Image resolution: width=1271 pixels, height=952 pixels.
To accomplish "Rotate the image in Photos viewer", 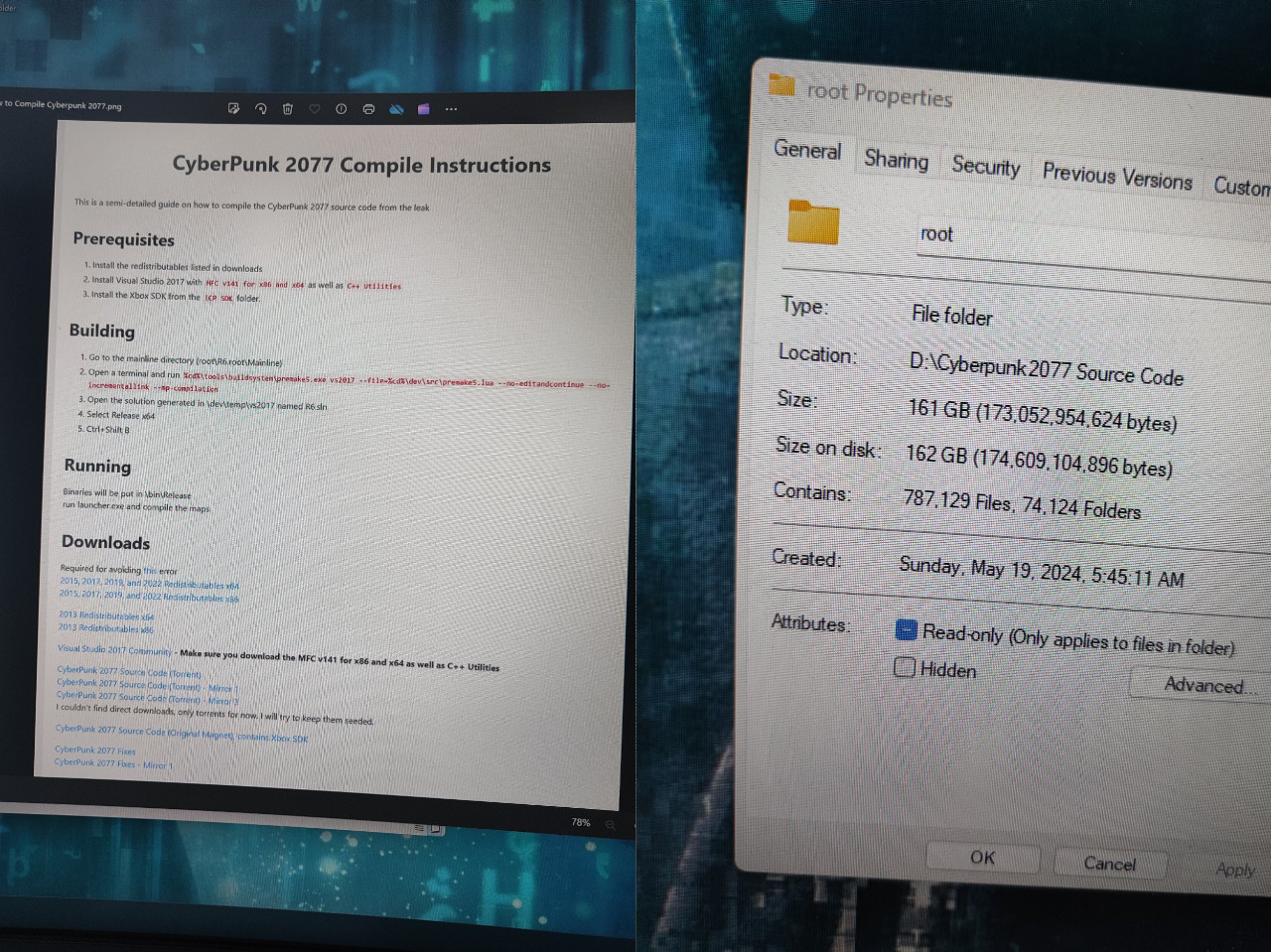I will (x=260, y=108).
